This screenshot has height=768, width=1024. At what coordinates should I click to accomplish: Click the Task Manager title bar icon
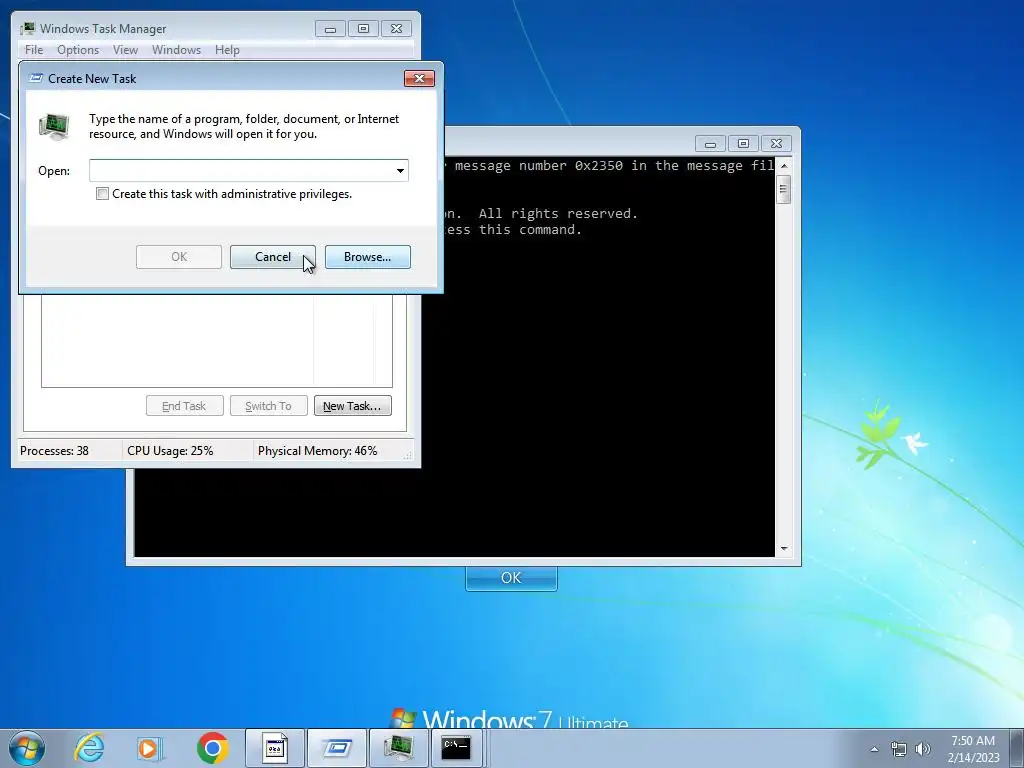coord(27,29)
